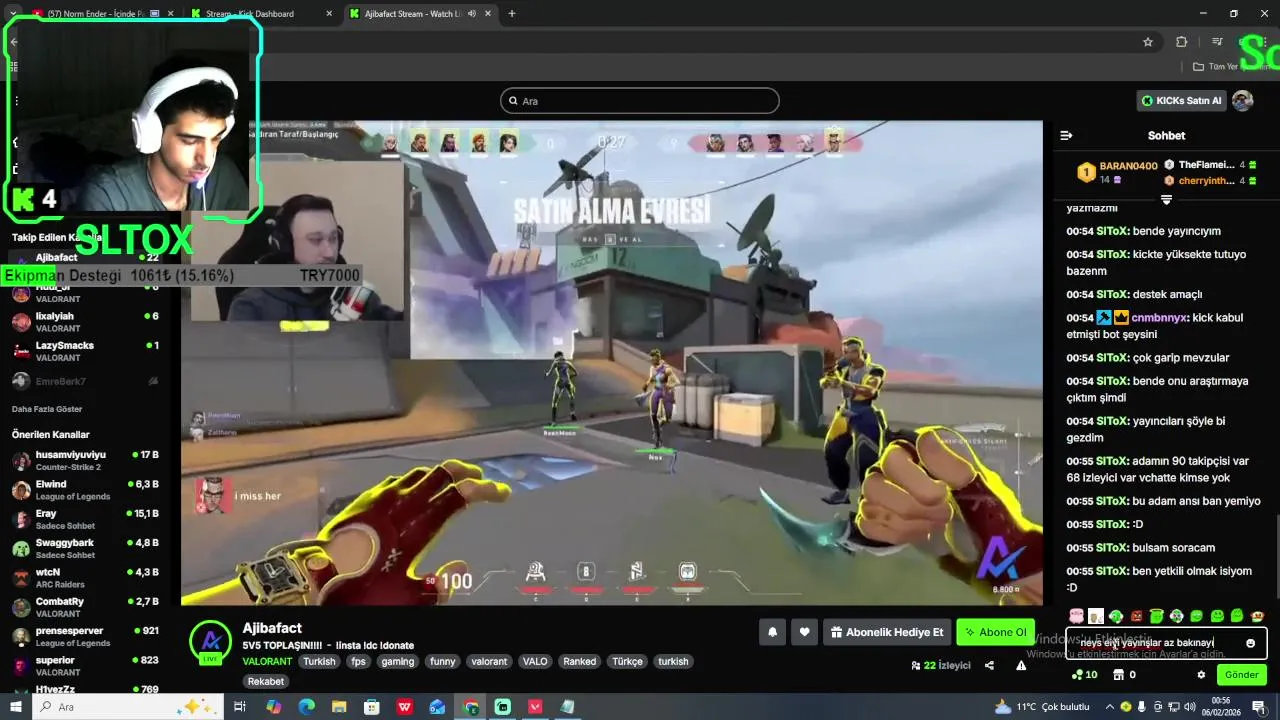This screenshot has height=720, width=1280.
Task: Click the chat message input field
Action: [x=1165, y=643]
